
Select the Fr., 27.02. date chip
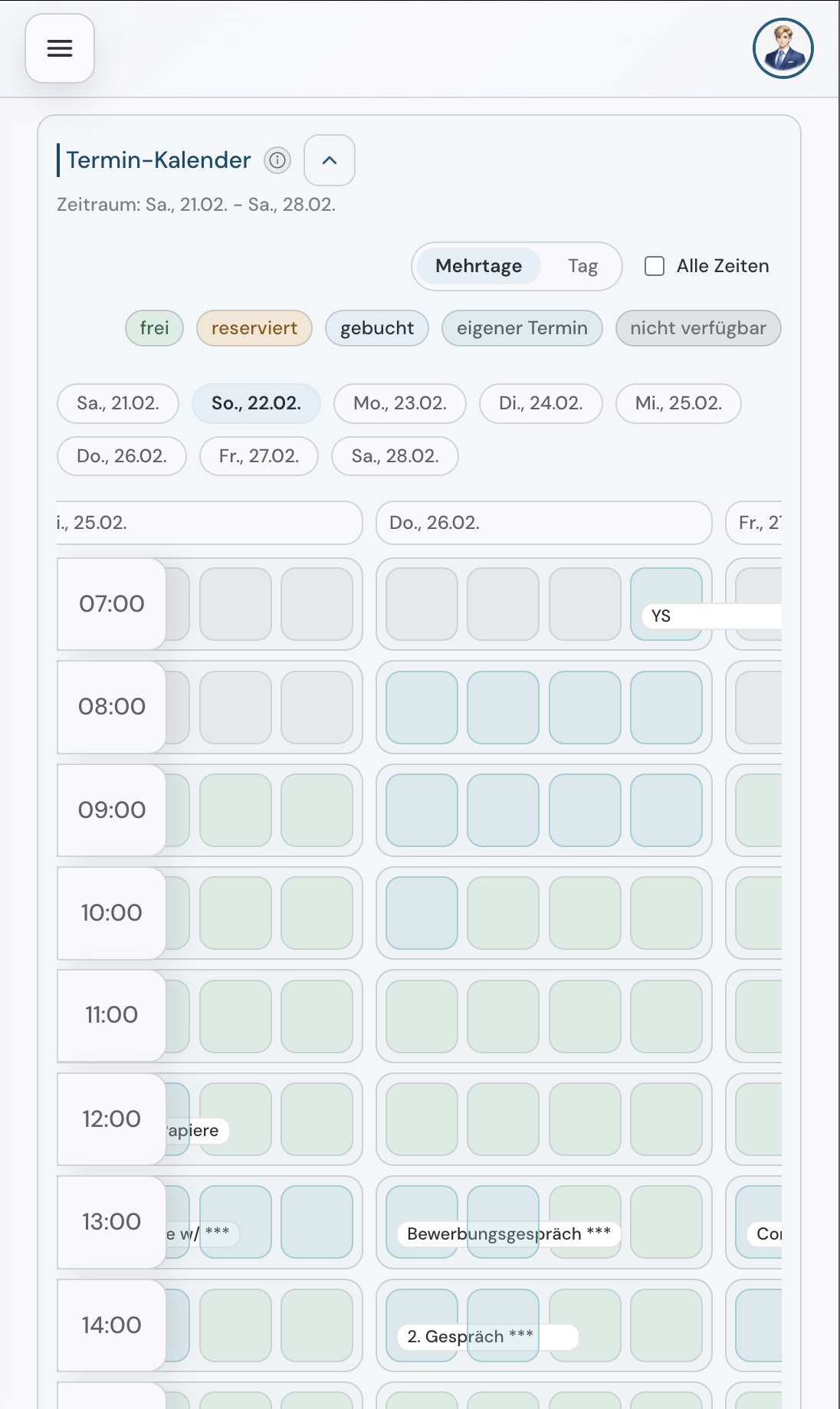pos(259,456)
